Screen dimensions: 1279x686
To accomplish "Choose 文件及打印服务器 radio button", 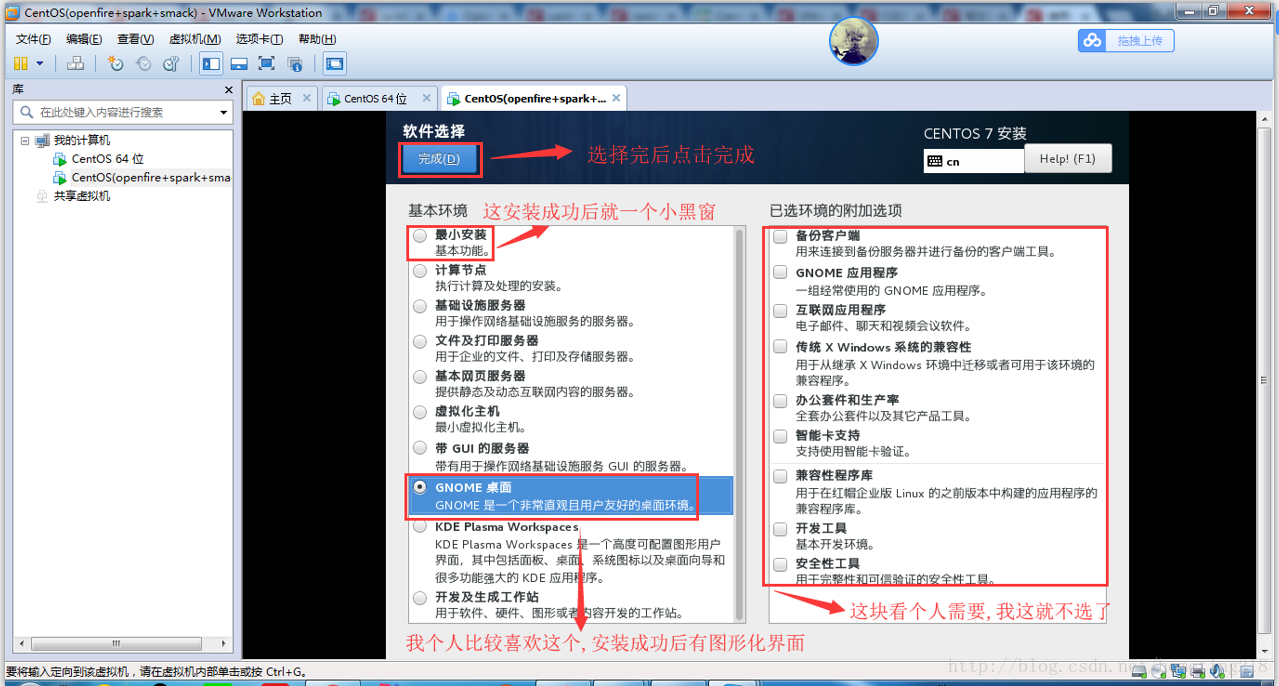I will click(419, 342).
